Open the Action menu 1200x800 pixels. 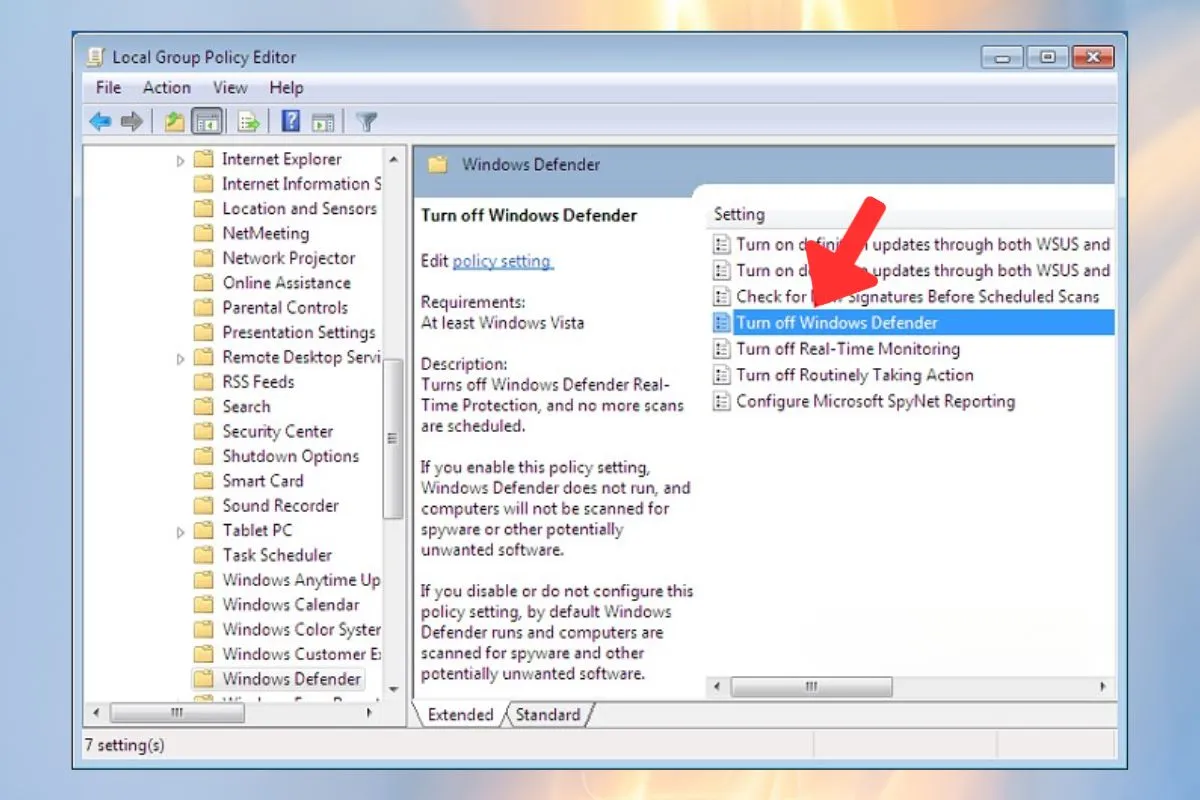click(166, 88)
